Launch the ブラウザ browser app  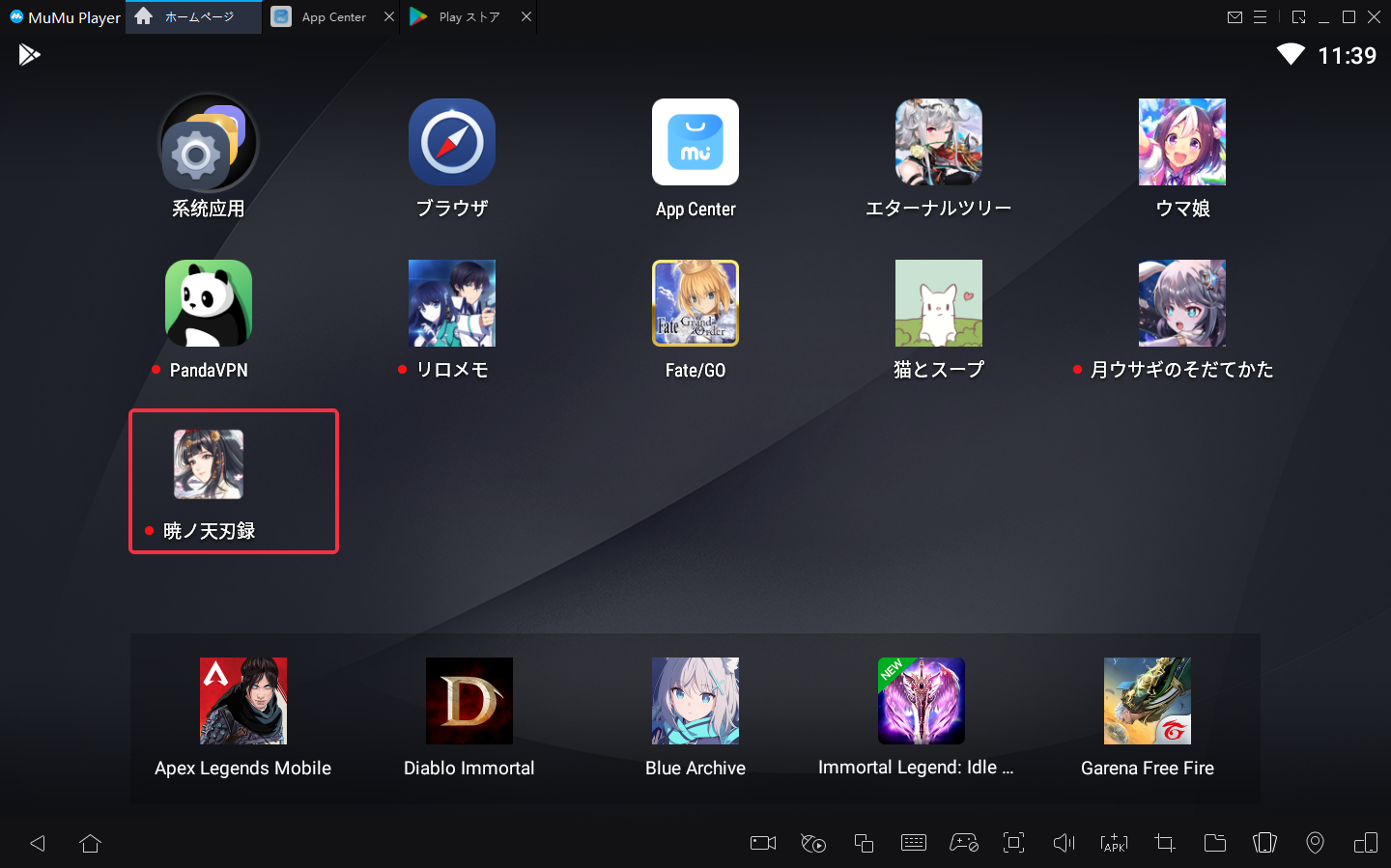452,142
